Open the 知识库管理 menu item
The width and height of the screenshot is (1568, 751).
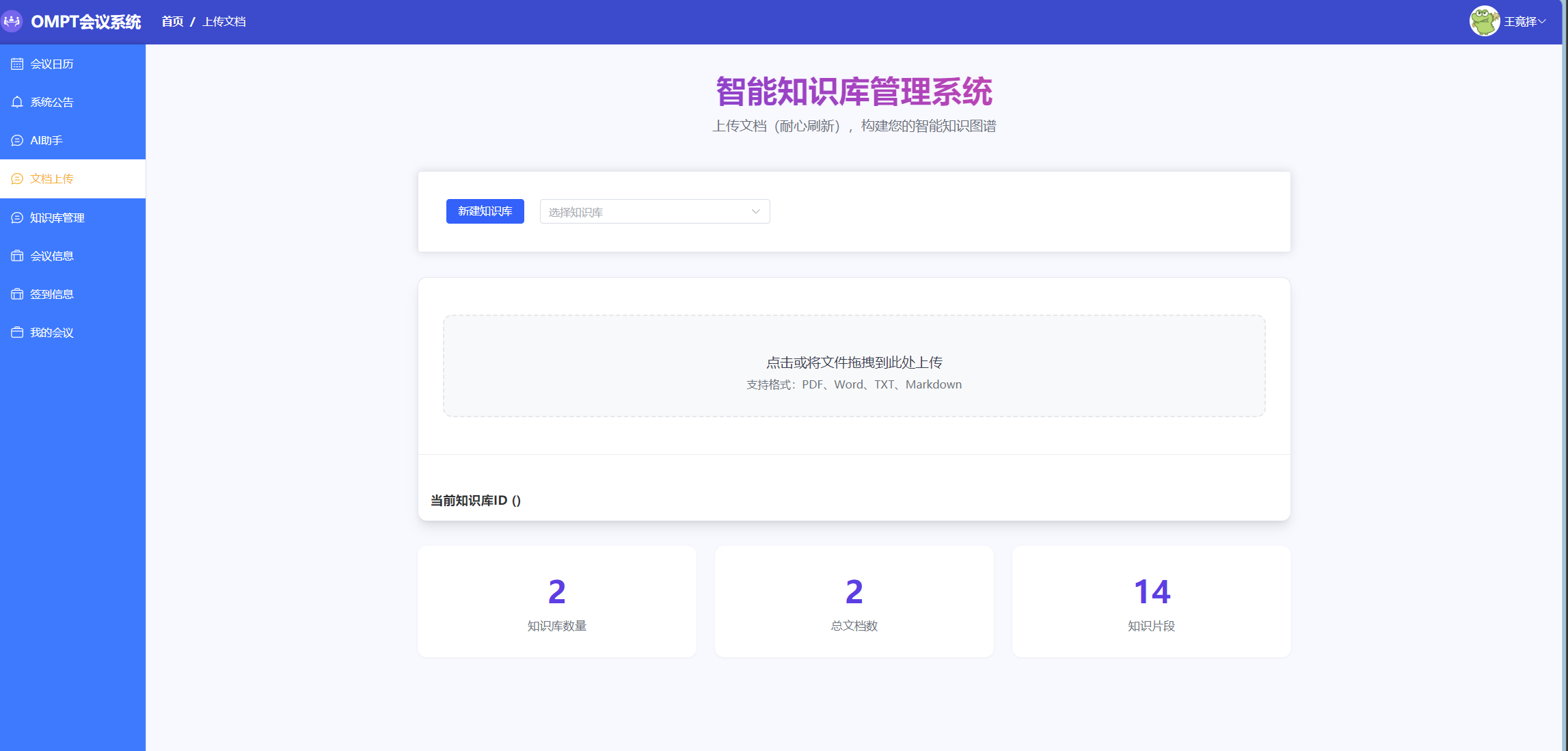tap(57, 218)
